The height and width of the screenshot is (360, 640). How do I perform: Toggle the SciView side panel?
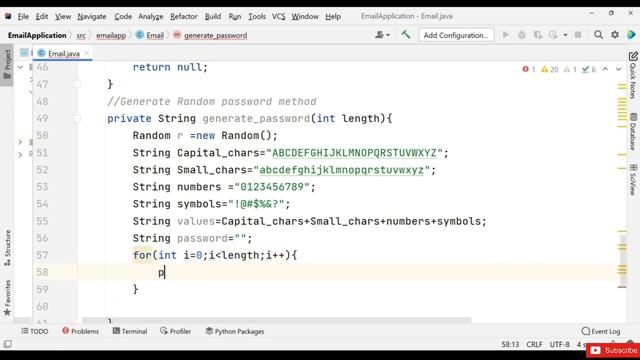[633, 179]
